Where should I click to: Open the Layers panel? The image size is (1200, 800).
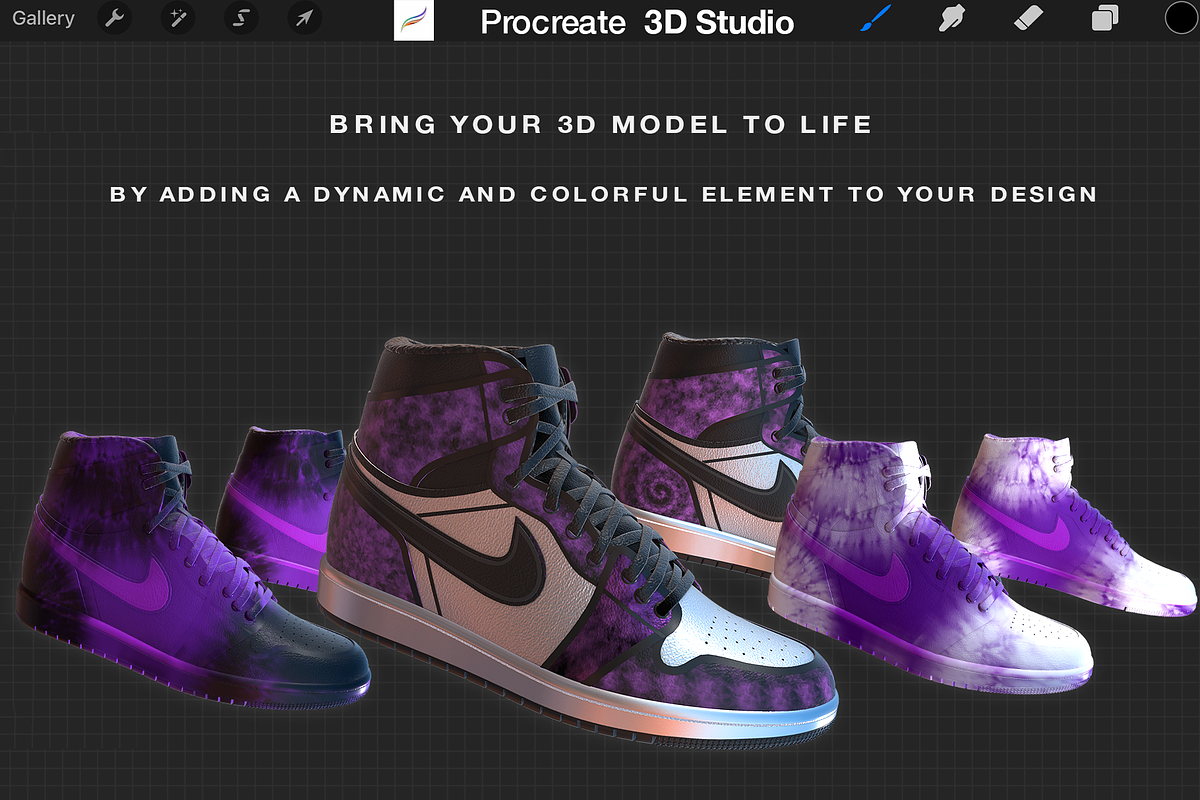point(1104,19)
